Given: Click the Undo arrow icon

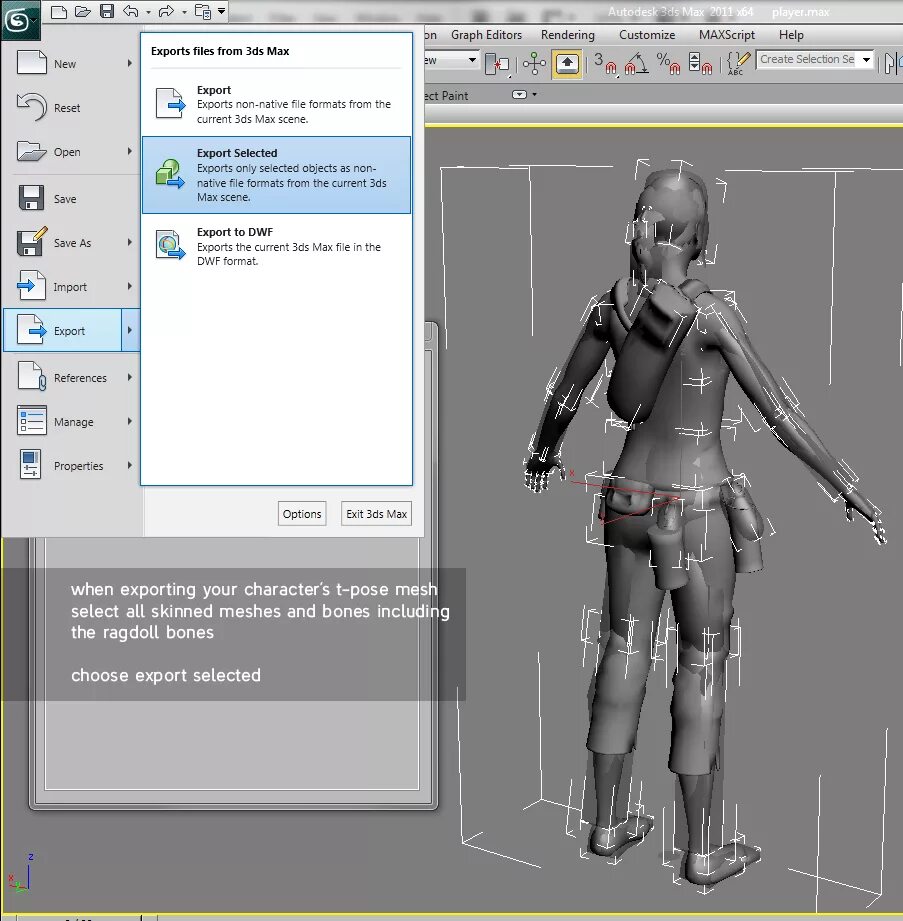Looking at the screenshot, I should [130, 11].
